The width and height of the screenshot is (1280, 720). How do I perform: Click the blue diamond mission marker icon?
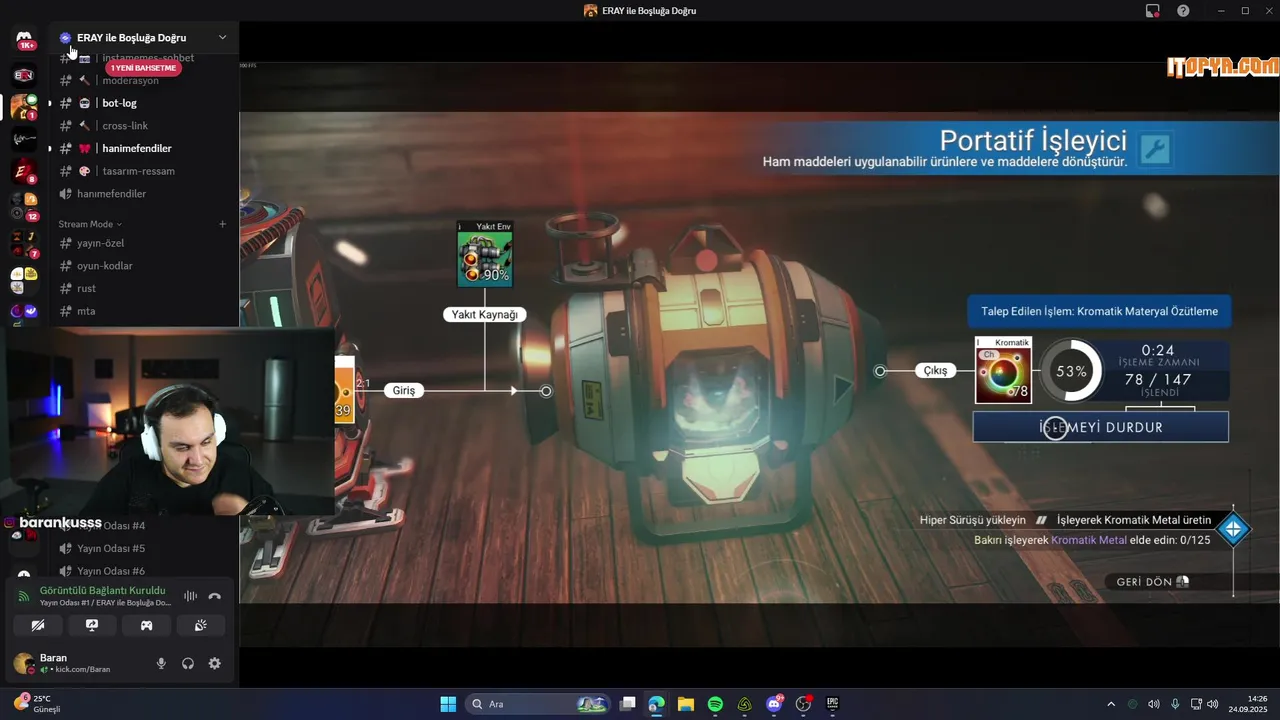pos(1233,529)
